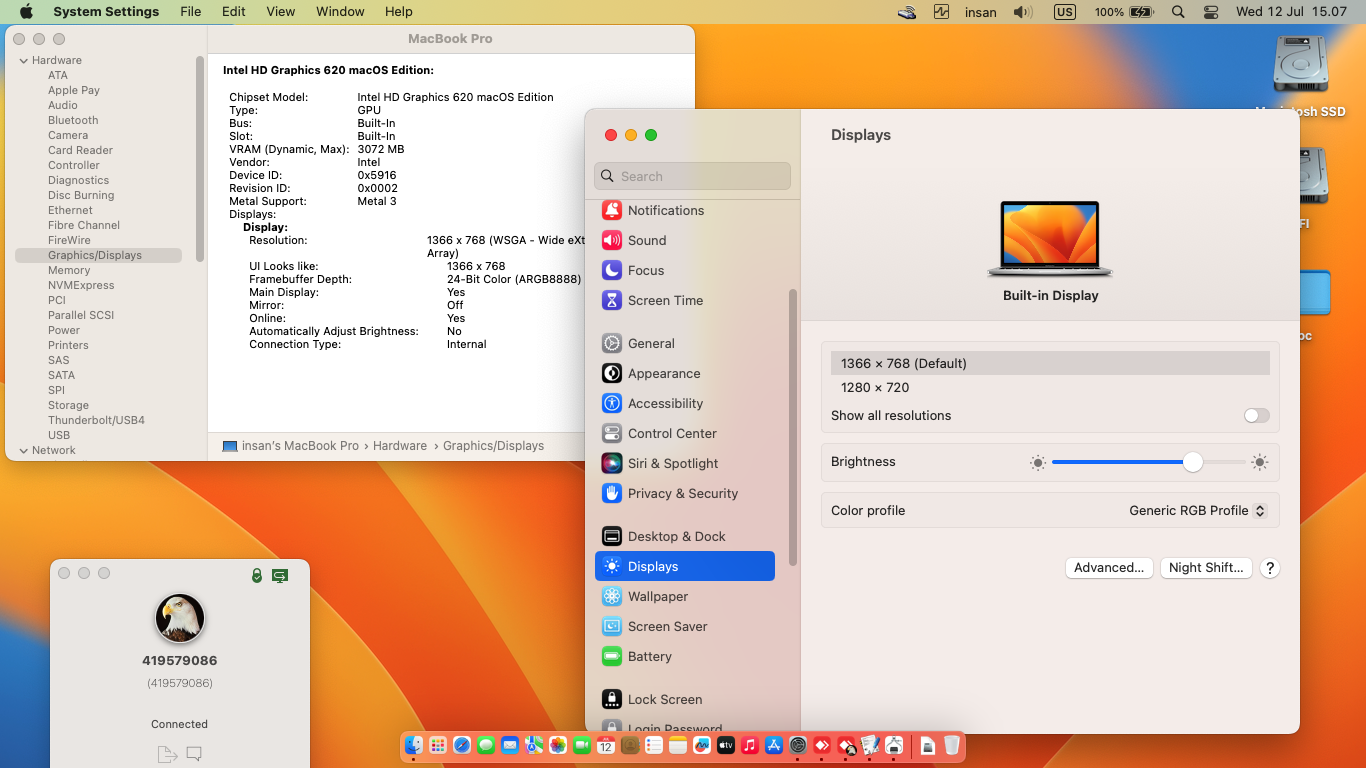Open the Sound settings pane
This screenshot has width=1366, height=768.
(686, 240)
